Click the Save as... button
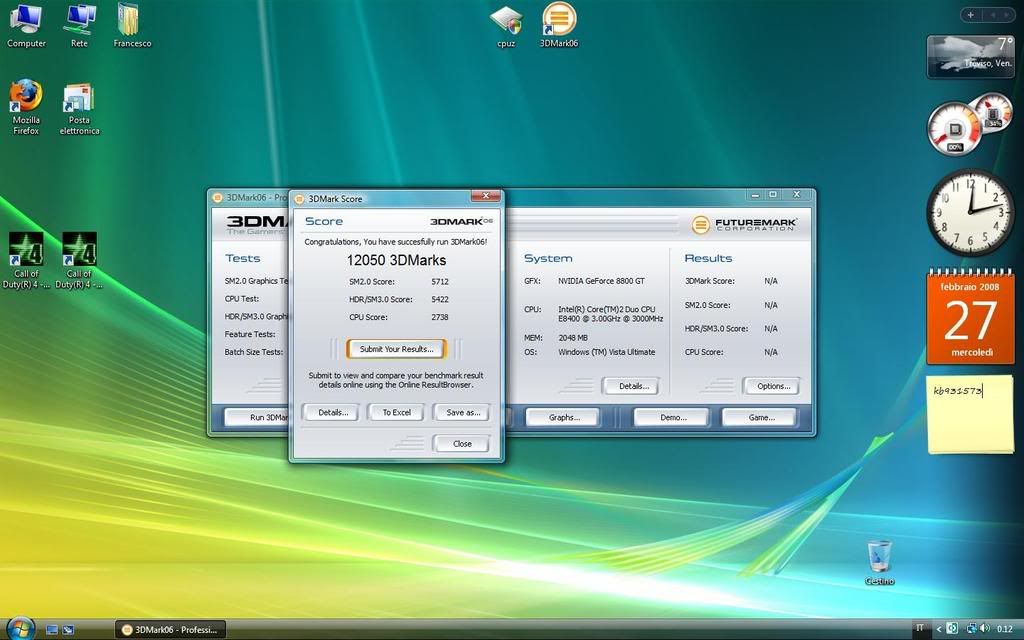Viewport: 1024px width, 640px height. coord(461,412)
